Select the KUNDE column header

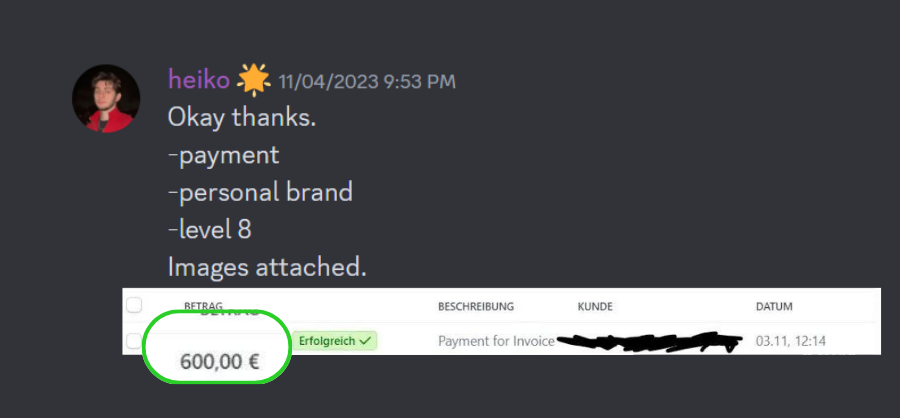(x=595, y=307)
